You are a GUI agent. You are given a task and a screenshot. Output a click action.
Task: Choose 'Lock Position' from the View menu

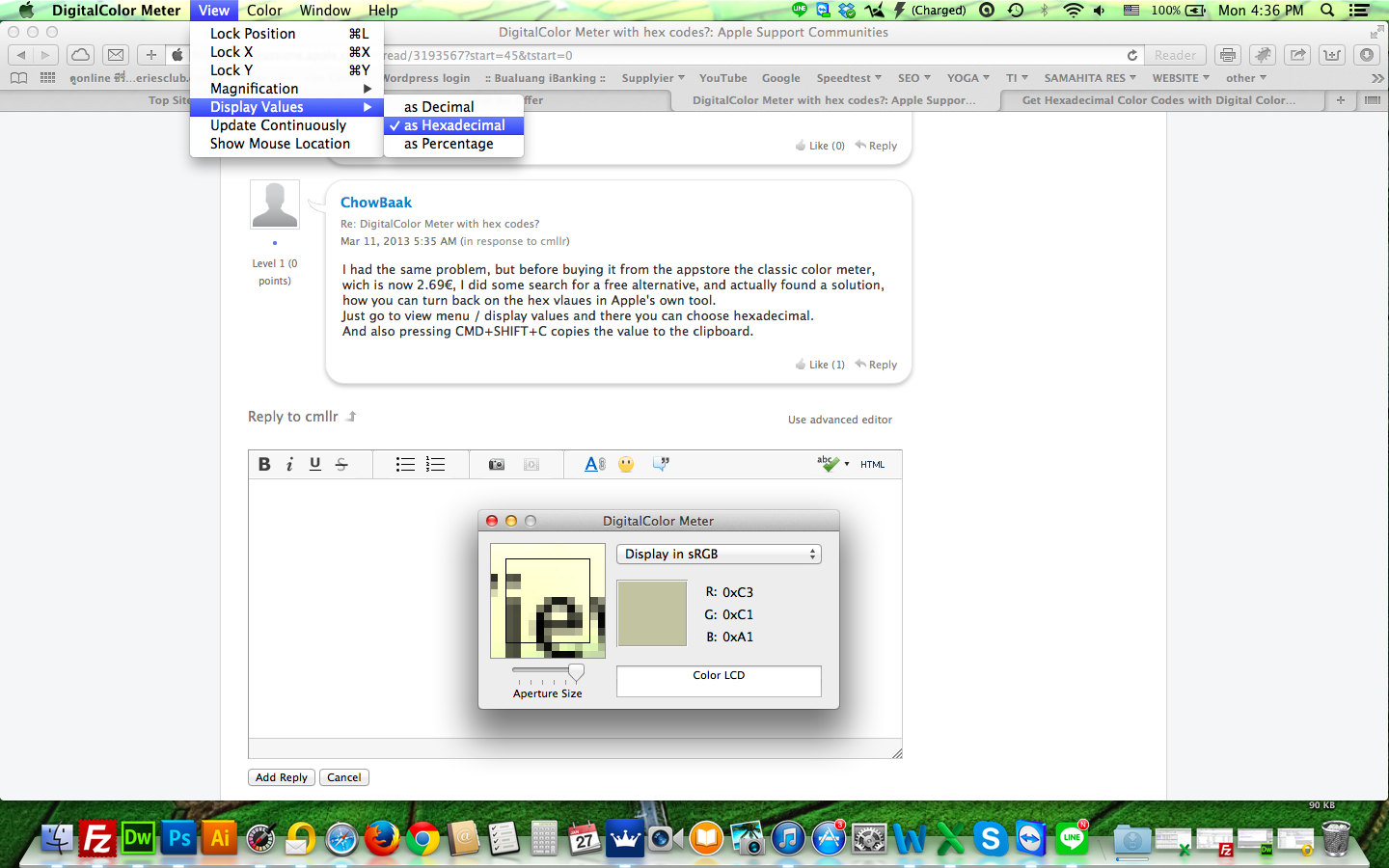(x=286, y=34)
